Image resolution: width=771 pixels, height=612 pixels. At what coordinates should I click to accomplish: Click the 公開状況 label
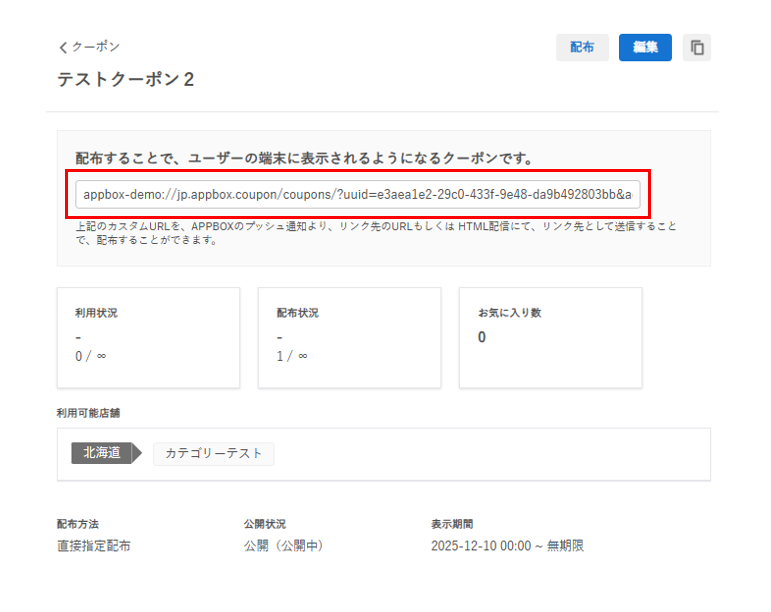pyautogui.click(x=265, y=524)
